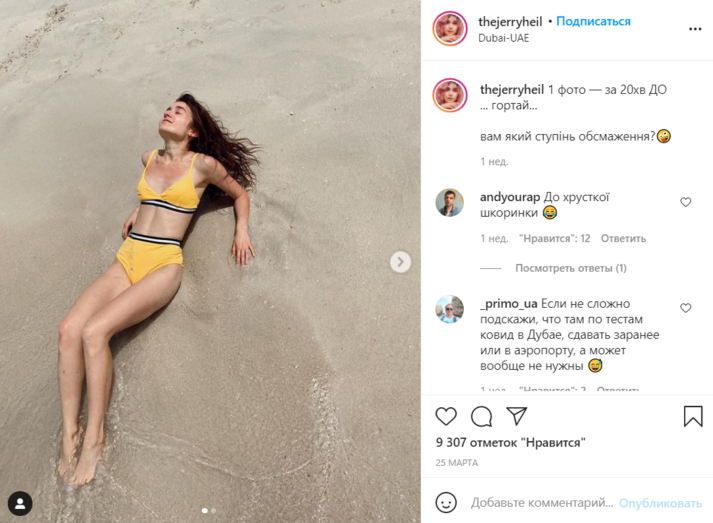This screenshot has height=523, width=713.
Task: Open emoji picker smiley icon
Action: [446, 502]
